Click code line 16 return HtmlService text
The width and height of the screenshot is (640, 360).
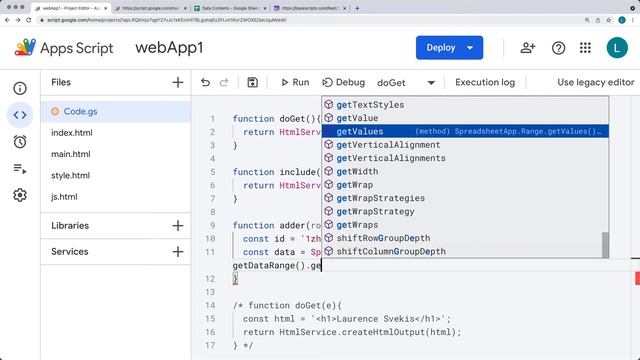(x=352, y=332)
